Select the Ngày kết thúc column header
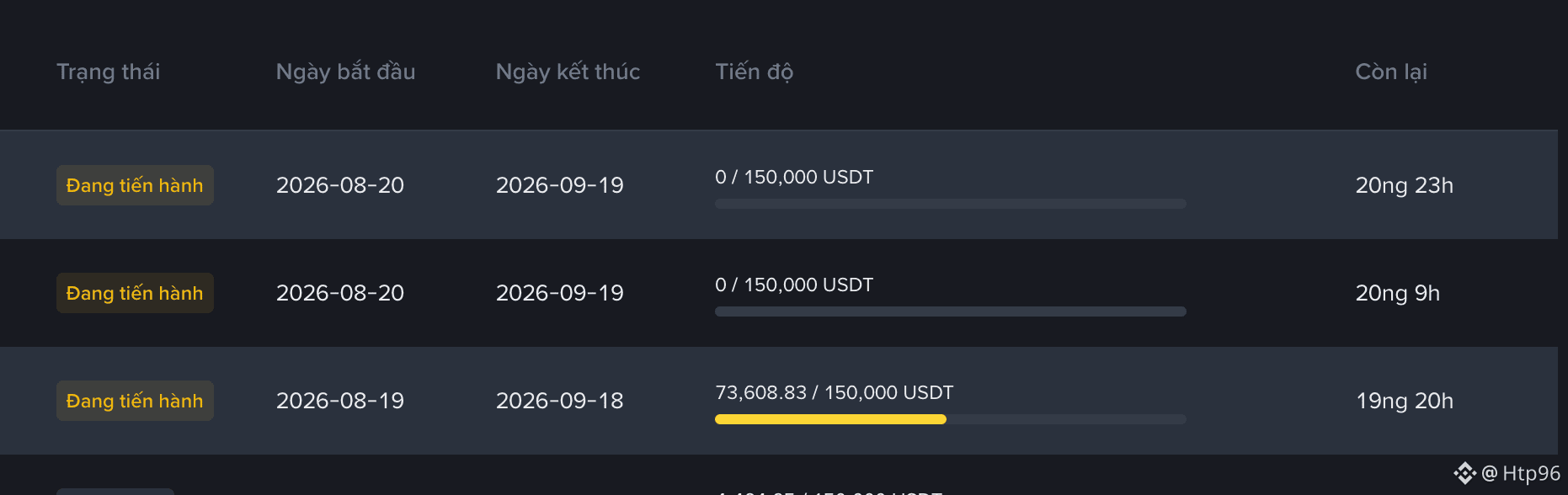The width and height of the screenshot is (1568, 495). coord(568,72)
